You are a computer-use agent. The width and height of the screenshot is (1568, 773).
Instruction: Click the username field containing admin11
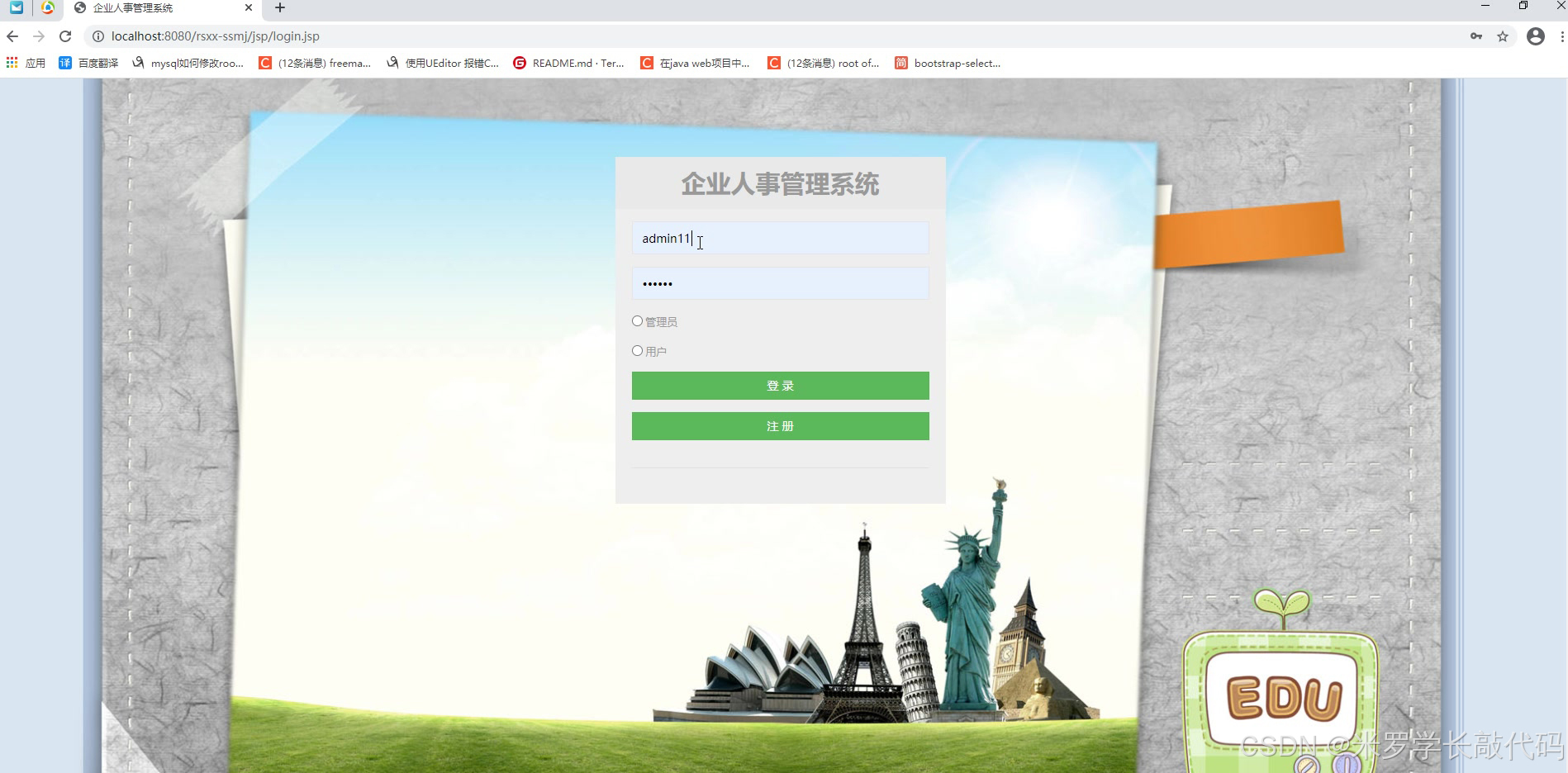click(x=780, y=238)
